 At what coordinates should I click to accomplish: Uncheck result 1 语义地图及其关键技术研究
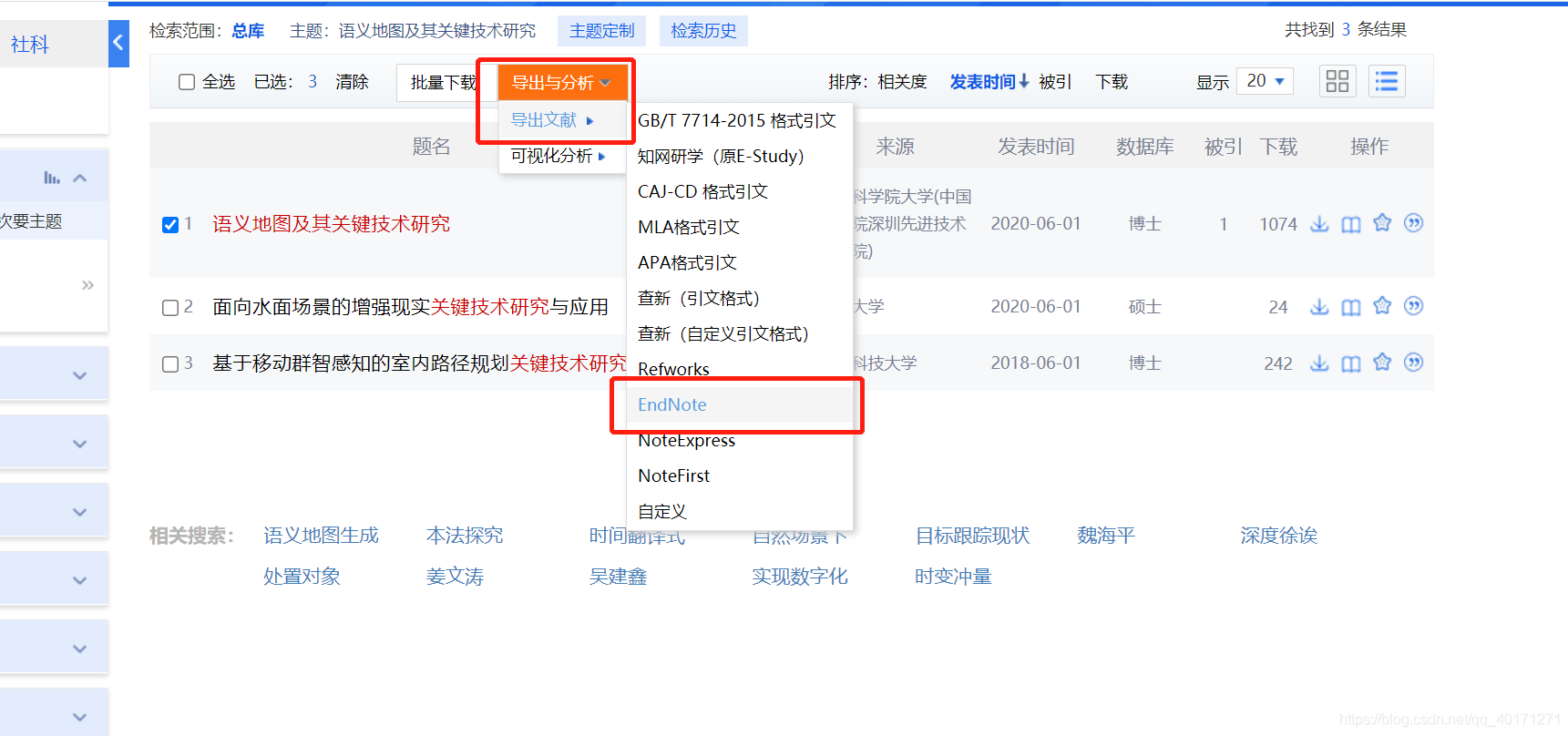point(170,224)
